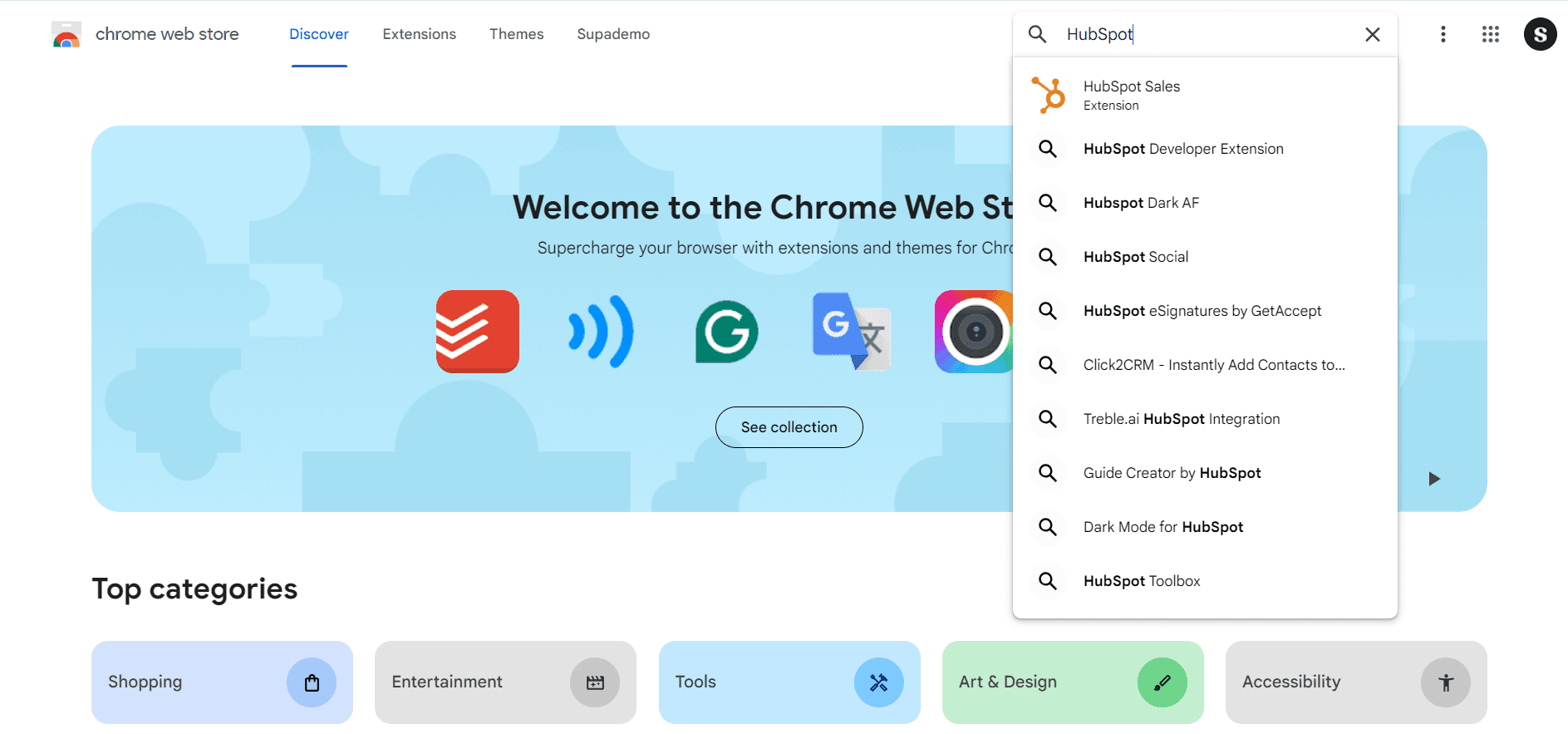Open the Grammarly green G icon
The image size is (1568, 734).
click(727, 332)
